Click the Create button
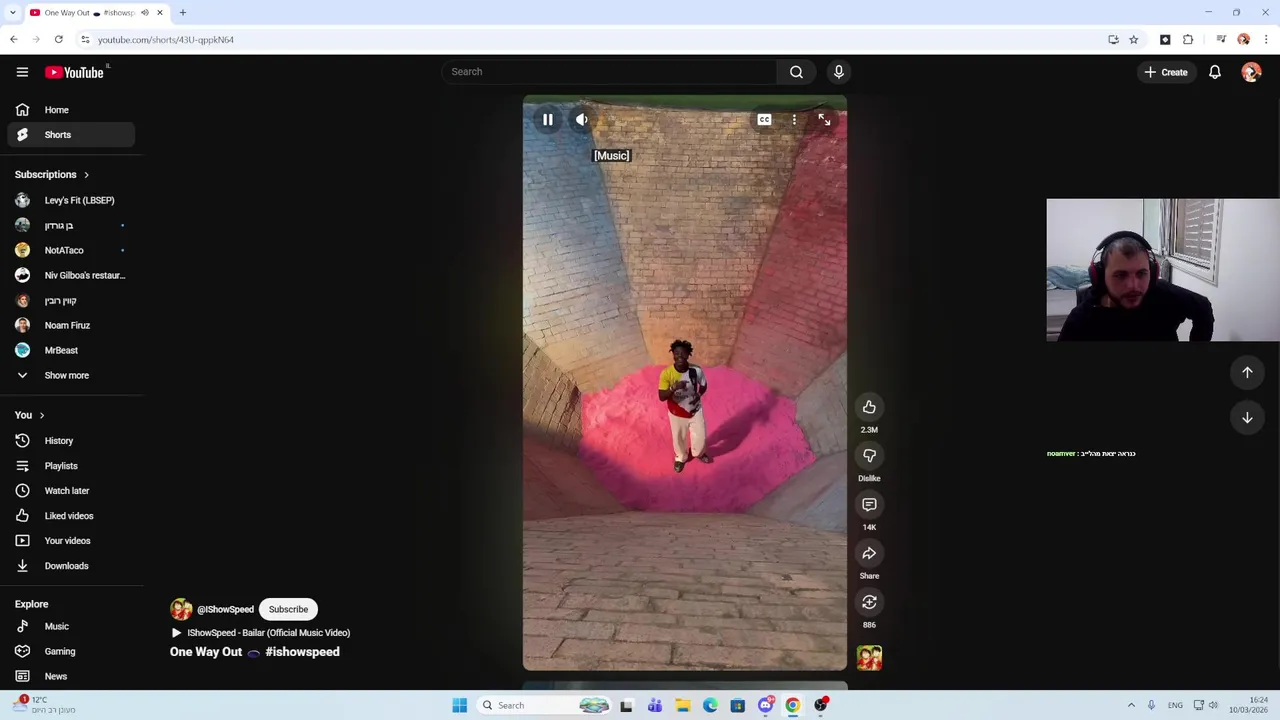 tap(1166, 72)
